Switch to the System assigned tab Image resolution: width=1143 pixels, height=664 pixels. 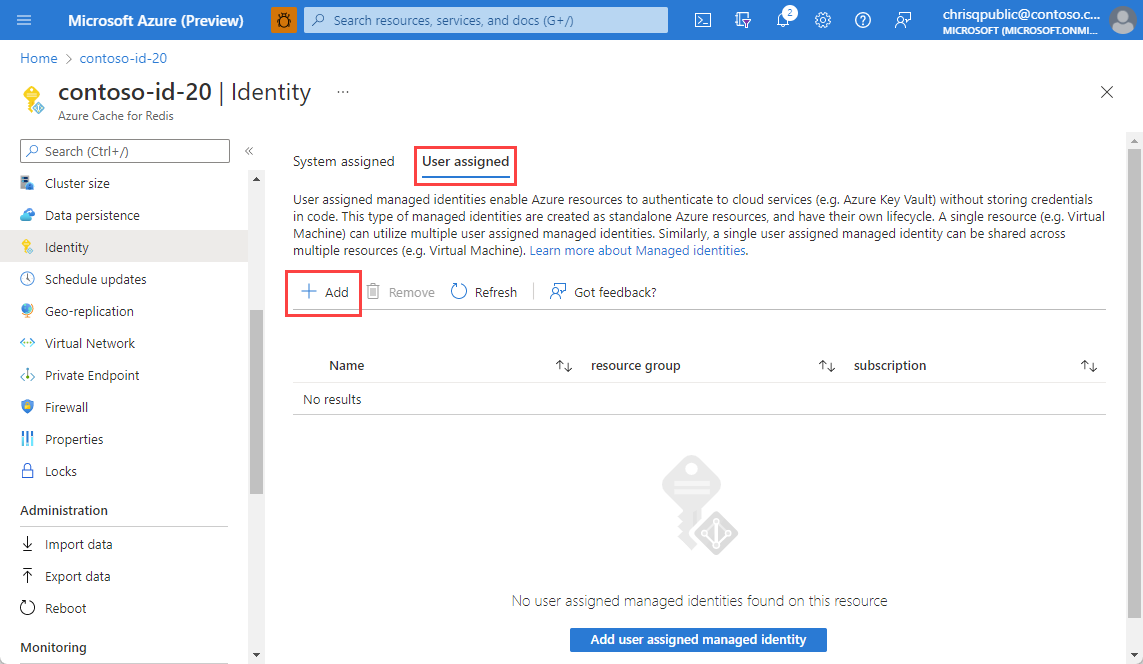point(343,162)
